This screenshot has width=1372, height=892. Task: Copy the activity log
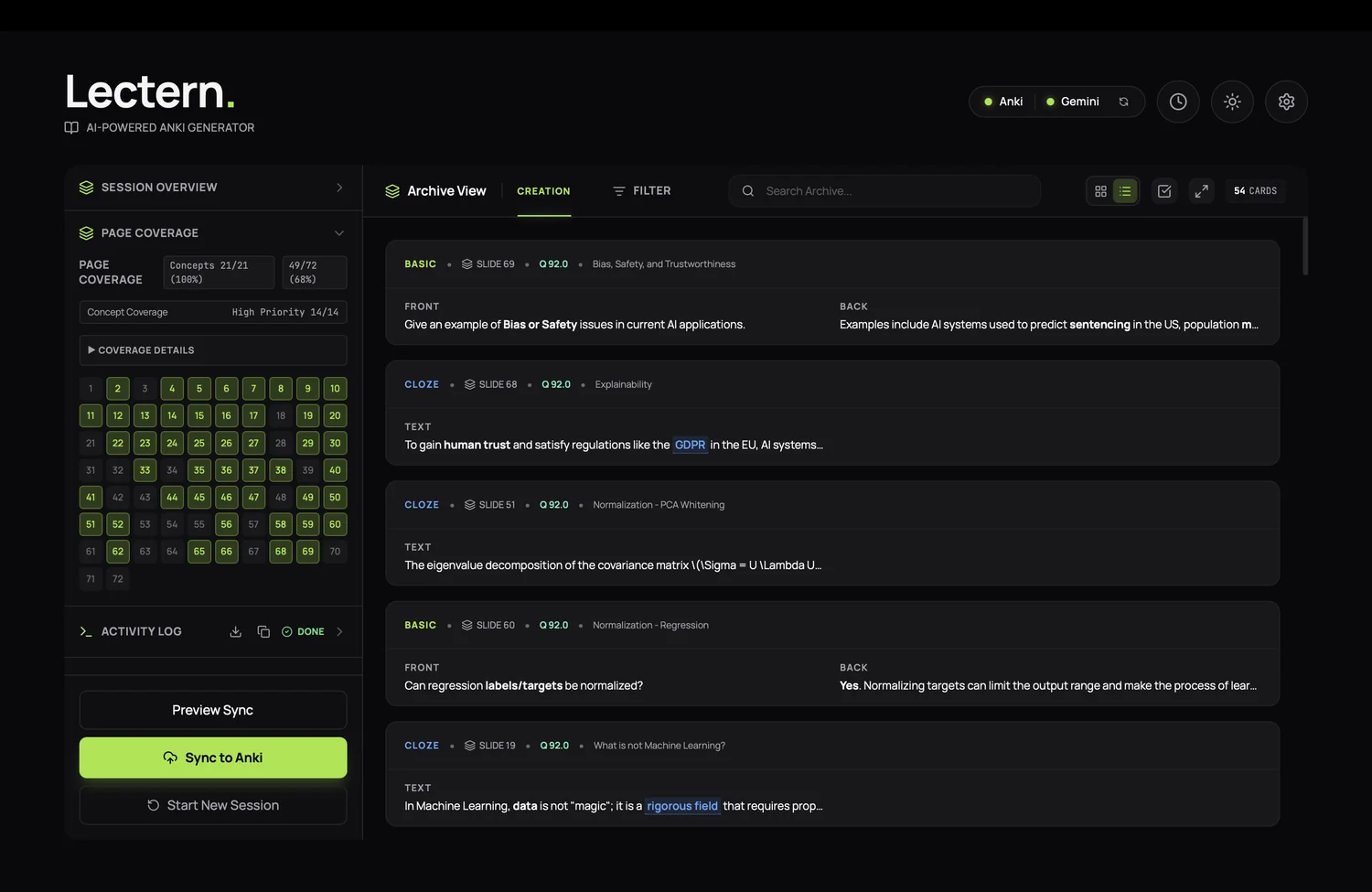click(x=263, y=632)
